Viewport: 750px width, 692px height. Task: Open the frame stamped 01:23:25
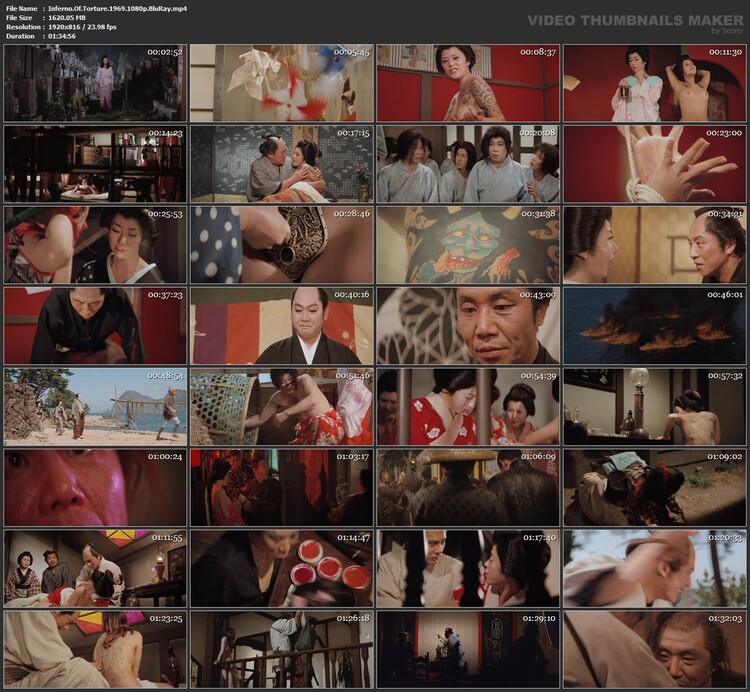coord(95,649)
